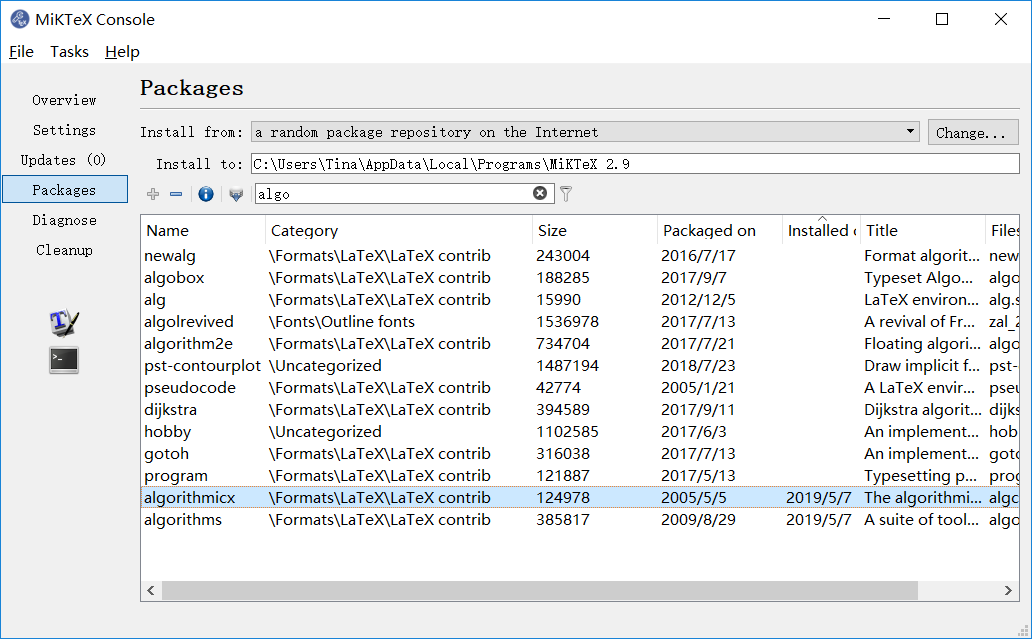Launch TeXworks from the sidebar icon
The image size is (1032, 639).
pyautogui.click(x=64, y=322)
